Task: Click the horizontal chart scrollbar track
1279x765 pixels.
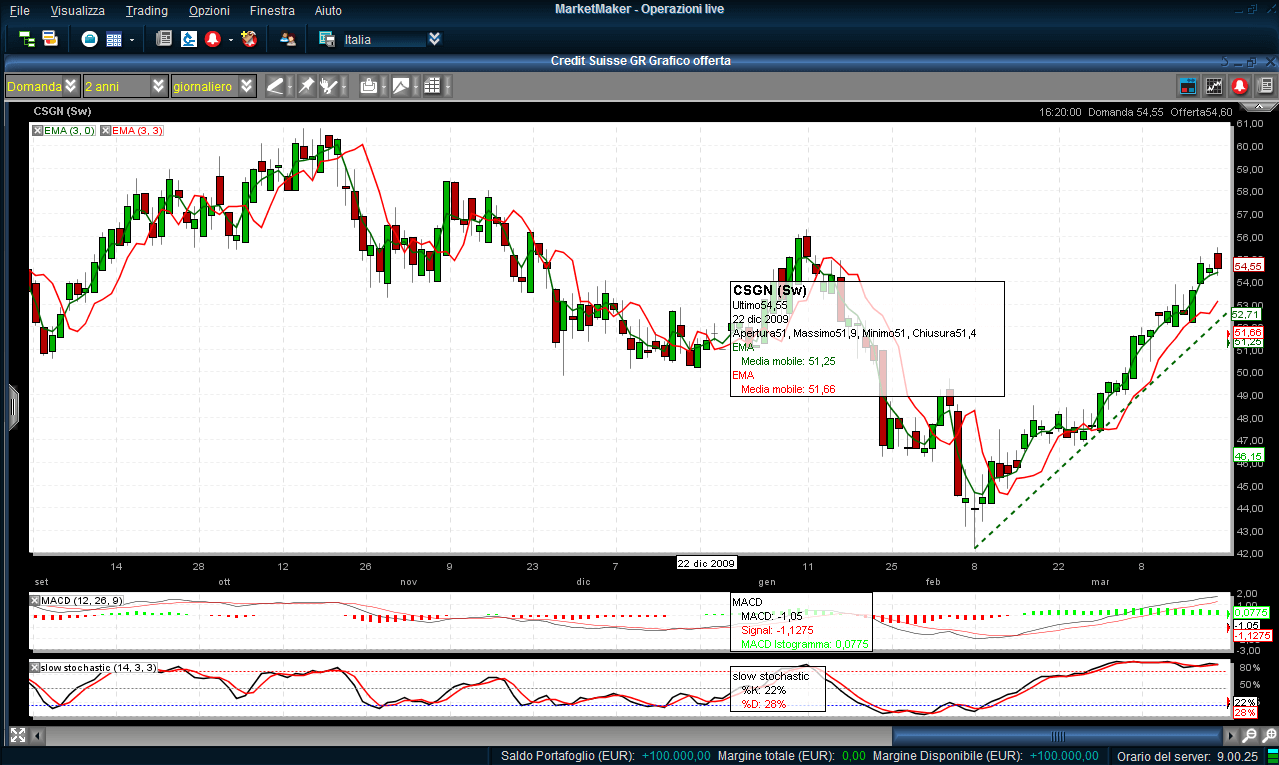Action: click(x=640, y=736)
